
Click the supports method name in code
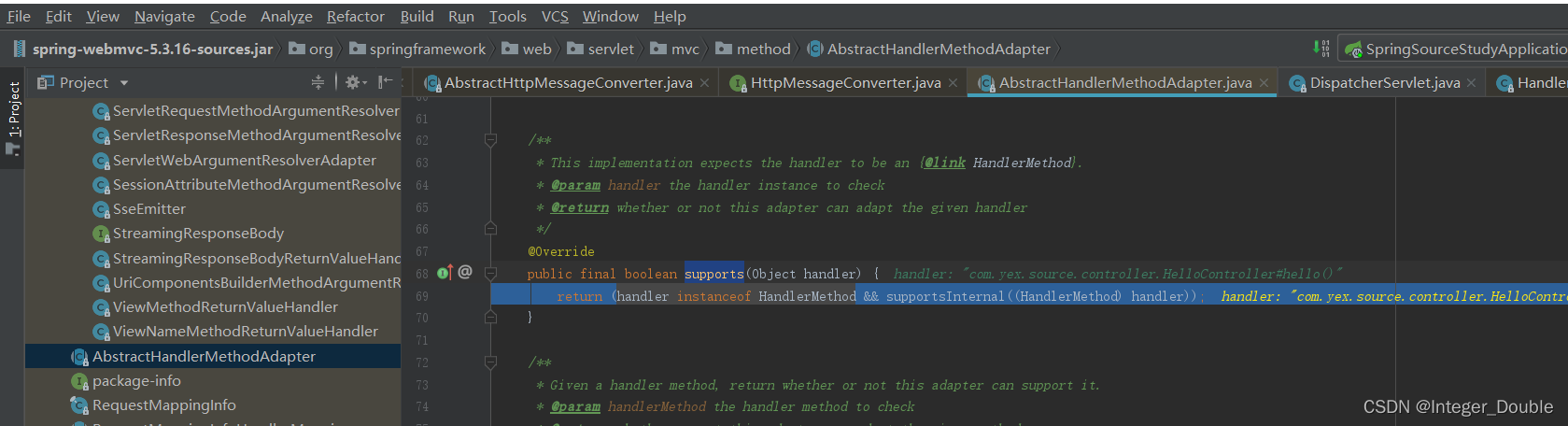[x=714, y=274]
